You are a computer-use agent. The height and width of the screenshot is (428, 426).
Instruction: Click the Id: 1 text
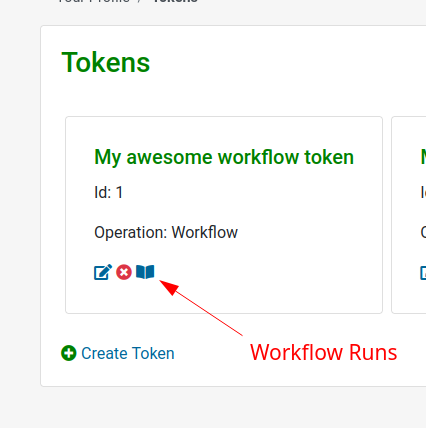coord(109,192)
